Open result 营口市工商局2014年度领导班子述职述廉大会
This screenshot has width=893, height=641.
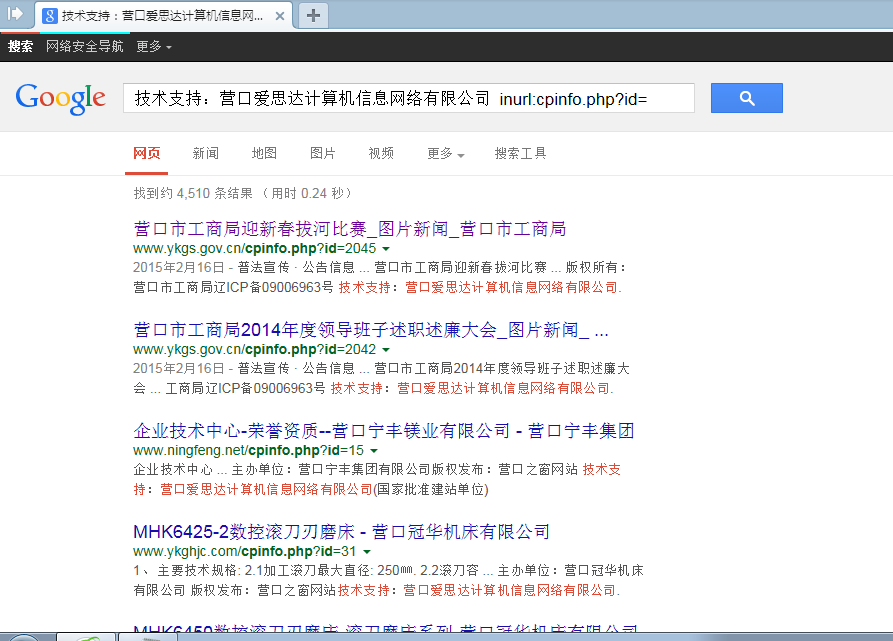pos(371,330)
